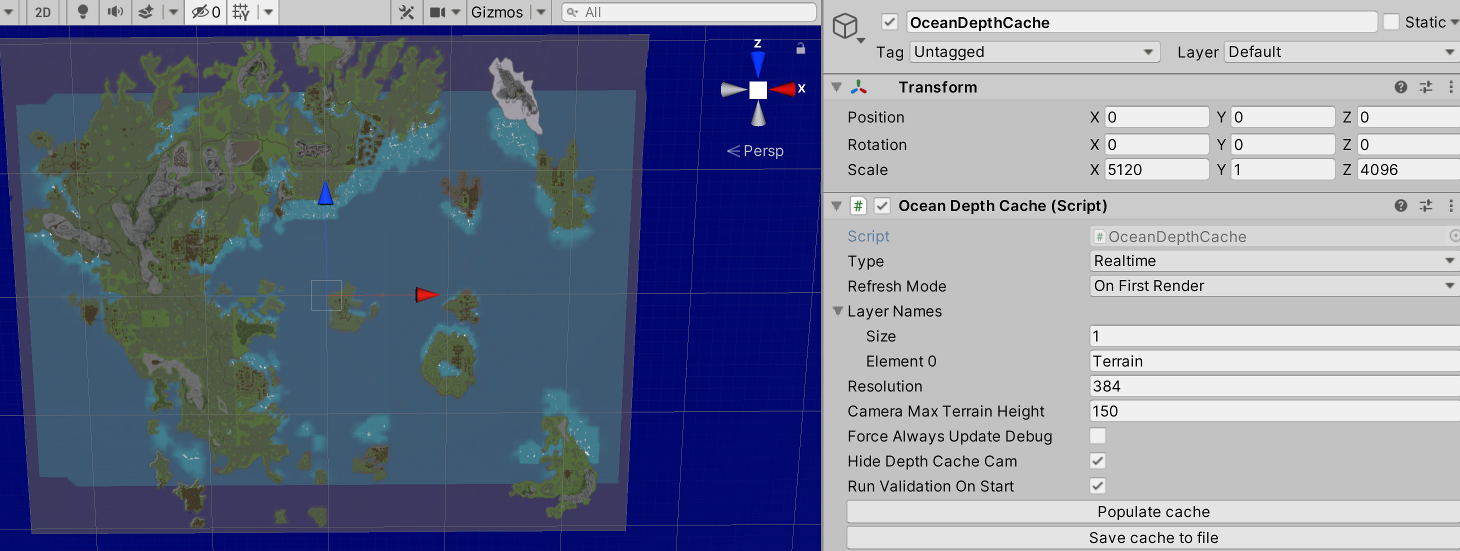This screenshot has height=551, width=1460.
Task: Open component tools wrench icon
Action: click(x=406, y=12)
